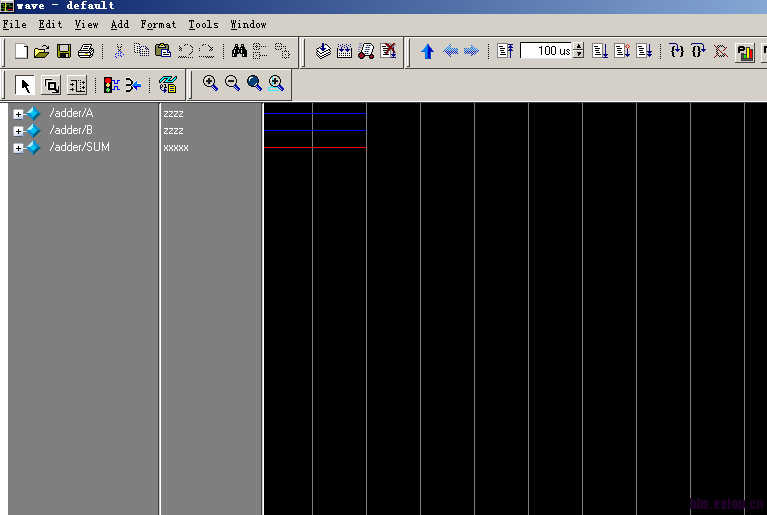Open a file with the folder icon

[42, 51]
